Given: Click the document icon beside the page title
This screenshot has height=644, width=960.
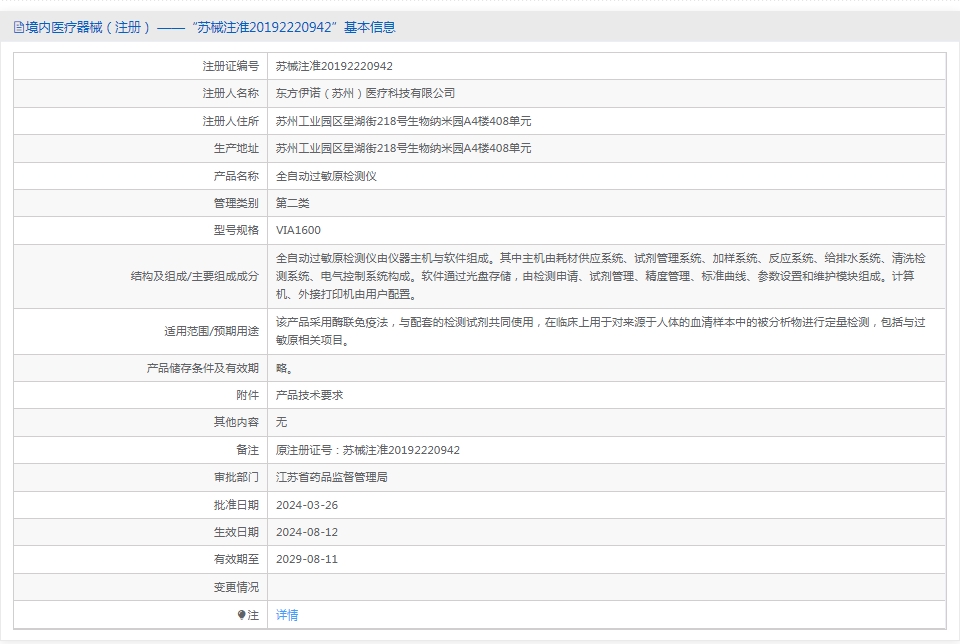Looking at the screenshot, I should click(19, 28).
